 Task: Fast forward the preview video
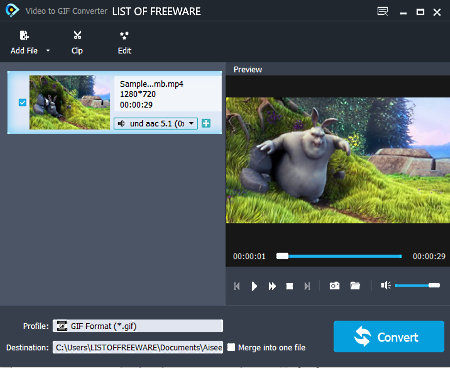coord(272,286)
